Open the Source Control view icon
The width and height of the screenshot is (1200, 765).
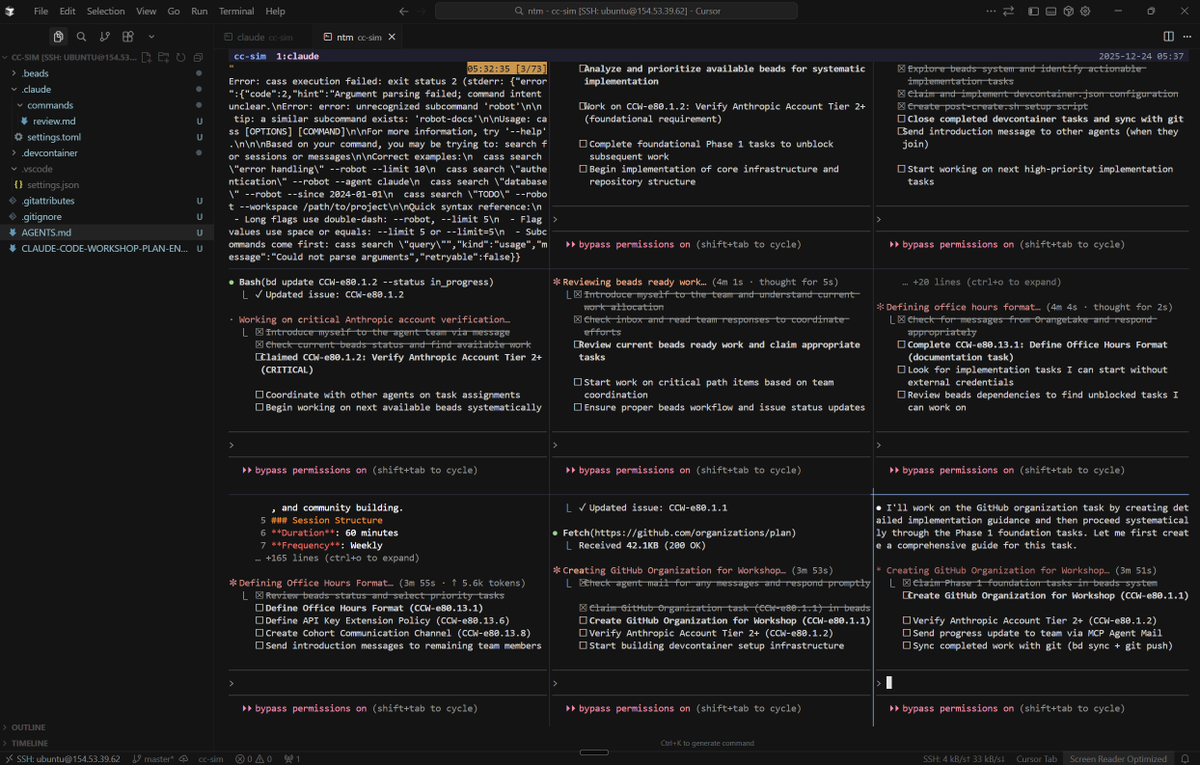coord(105,37)
